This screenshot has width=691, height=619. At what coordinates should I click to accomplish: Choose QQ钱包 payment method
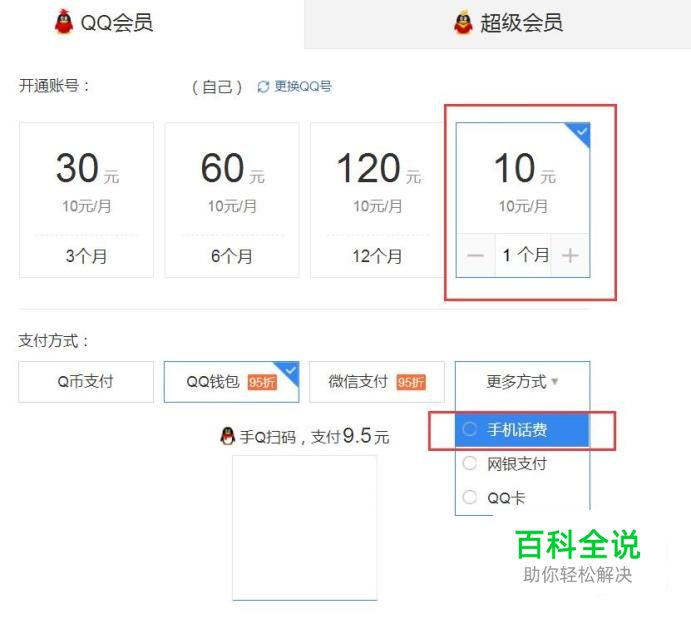coord(231,382)
